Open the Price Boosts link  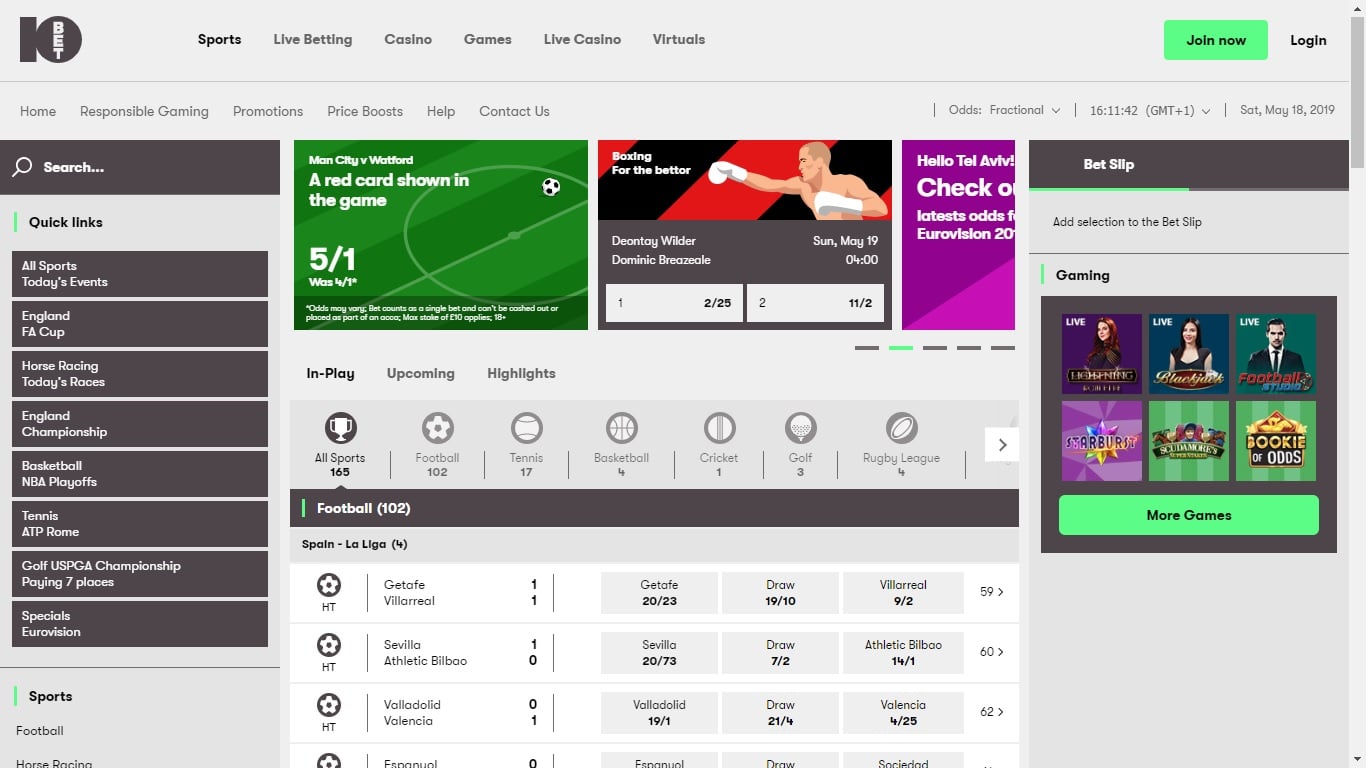coord(365,111)
